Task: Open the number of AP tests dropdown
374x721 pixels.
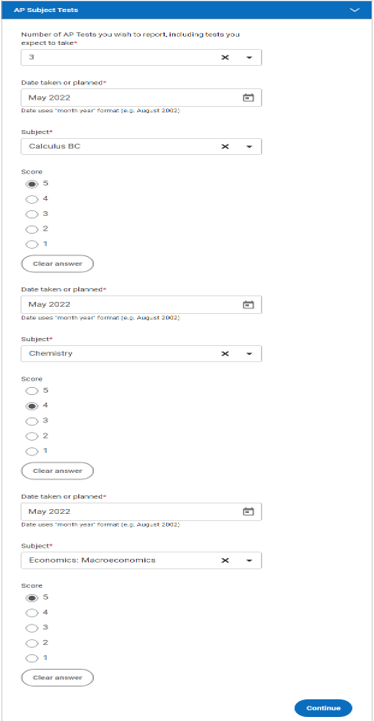Action: (249, 57)
